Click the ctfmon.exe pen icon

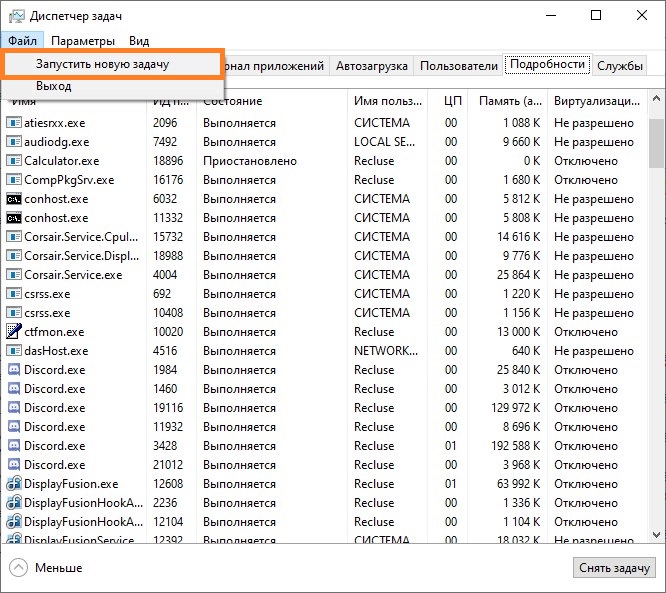[14, 331]
